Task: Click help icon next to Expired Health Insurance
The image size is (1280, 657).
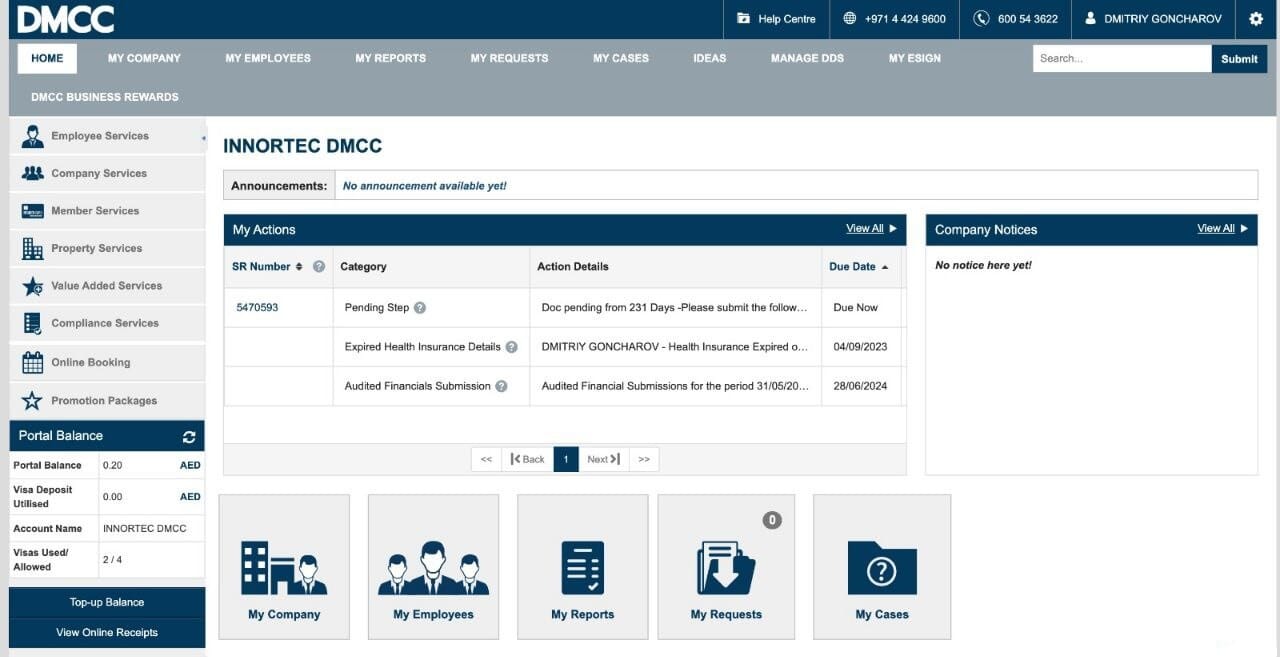Action: point(511,347)
